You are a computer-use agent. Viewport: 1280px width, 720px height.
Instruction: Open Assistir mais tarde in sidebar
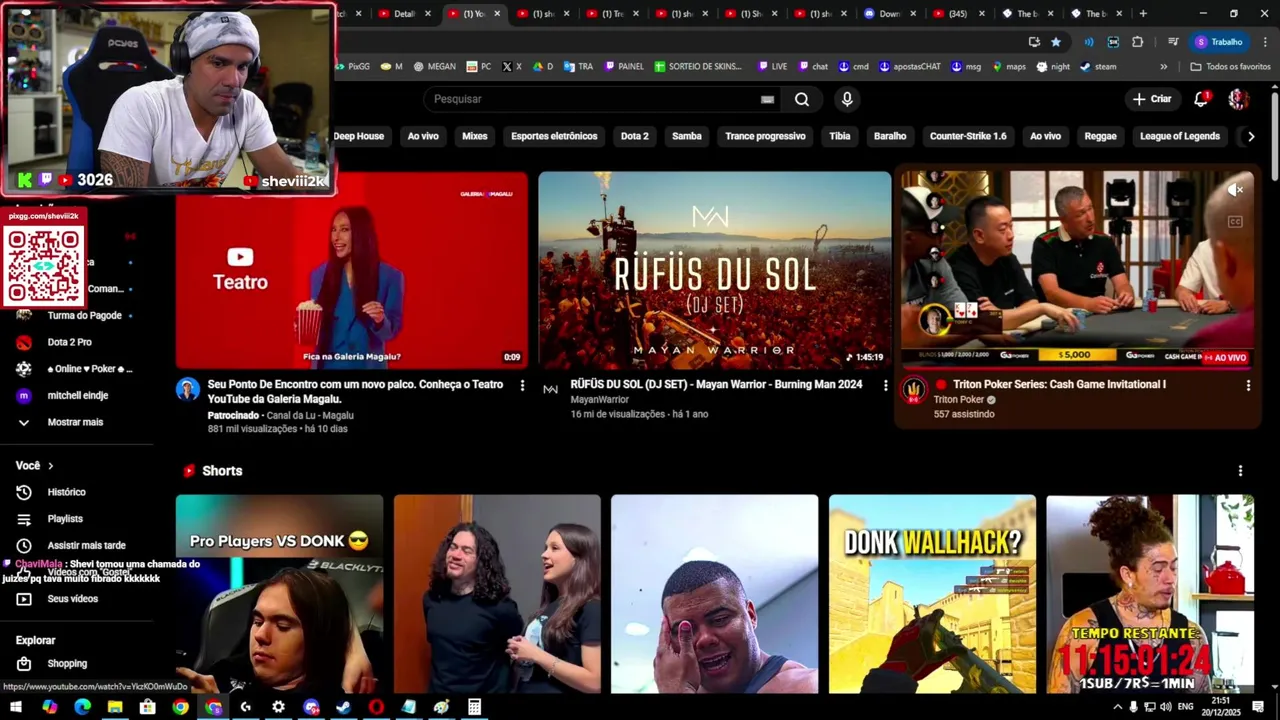click(x=86, y=545)
